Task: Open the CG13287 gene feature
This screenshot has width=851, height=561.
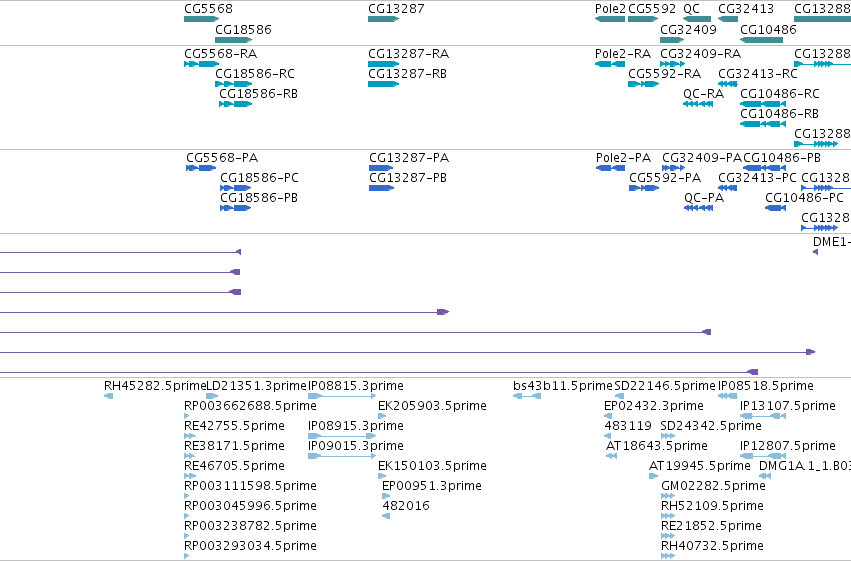Action: pos(383,19)
